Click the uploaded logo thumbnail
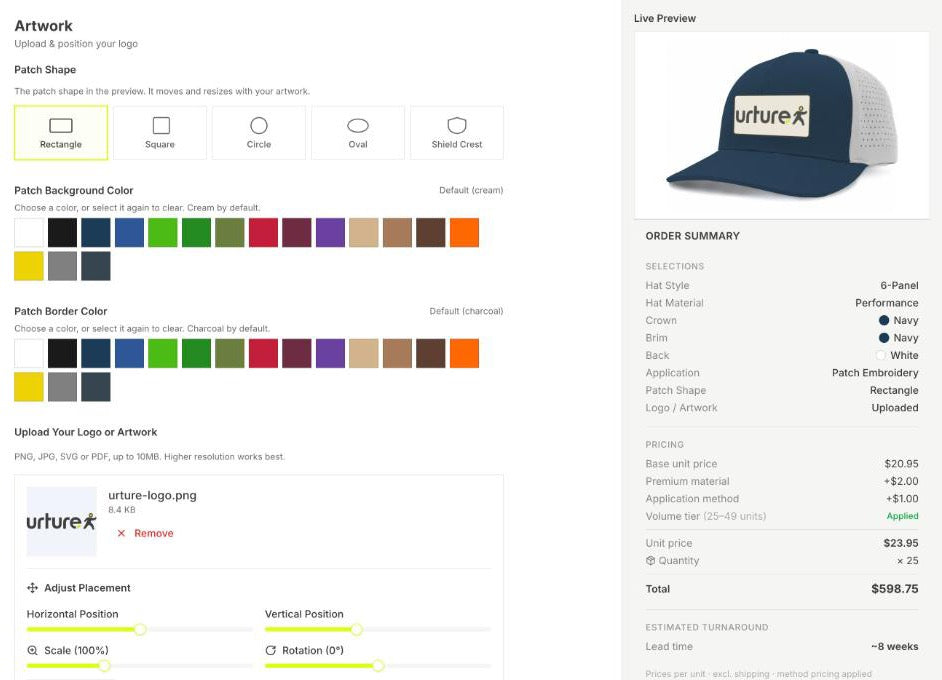This screenshot has height=680, width=942. [x=61, y=521]
